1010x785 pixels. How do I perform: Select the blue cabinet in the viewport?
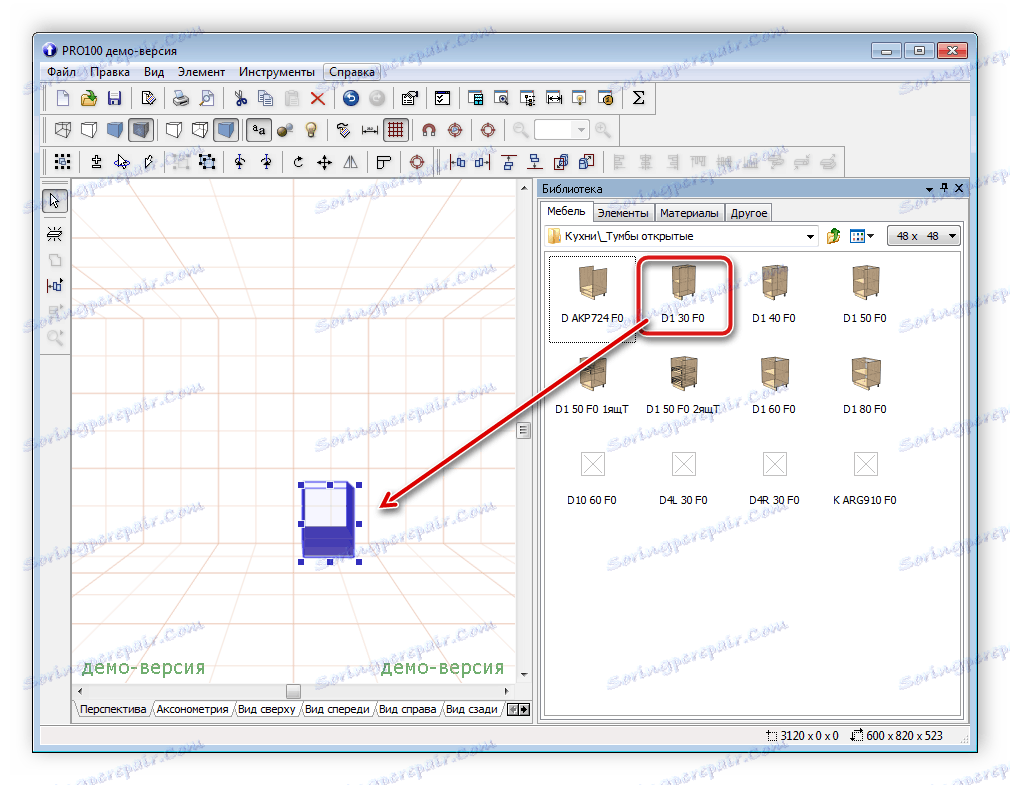click(x=328, y=522)
